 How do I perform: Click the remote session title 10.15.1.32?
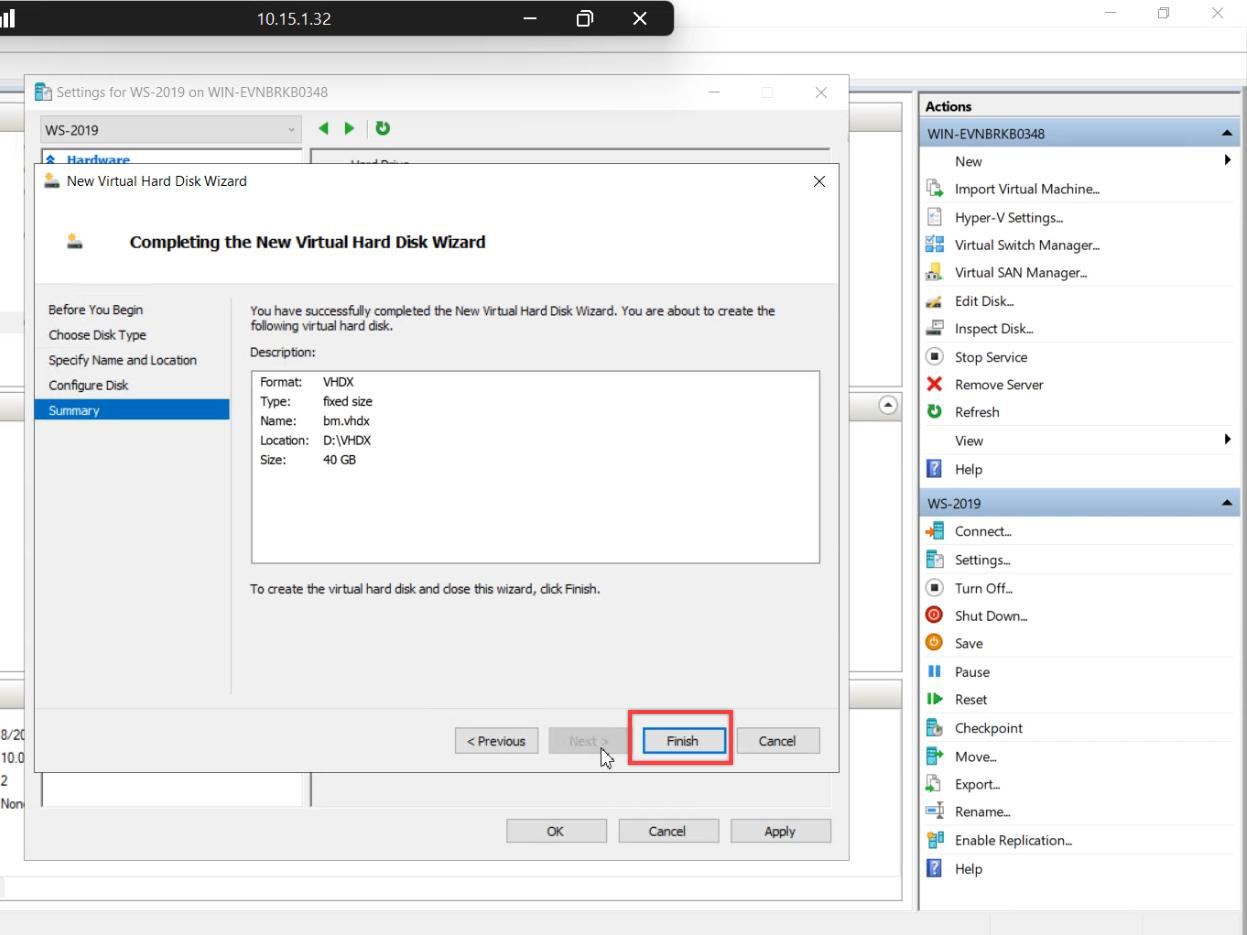294,19
